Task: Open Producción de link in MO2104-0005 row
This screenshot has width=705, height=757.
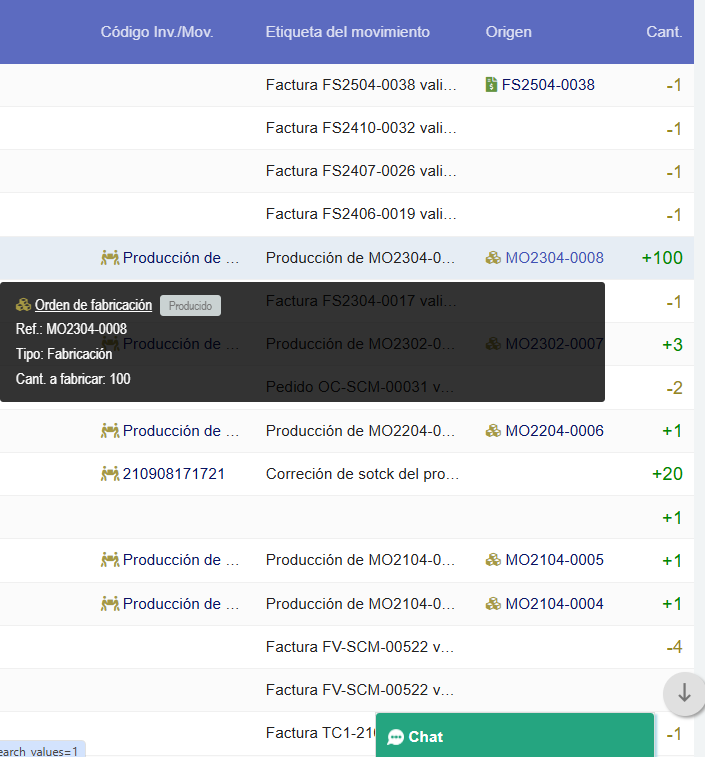Action: 181,560
